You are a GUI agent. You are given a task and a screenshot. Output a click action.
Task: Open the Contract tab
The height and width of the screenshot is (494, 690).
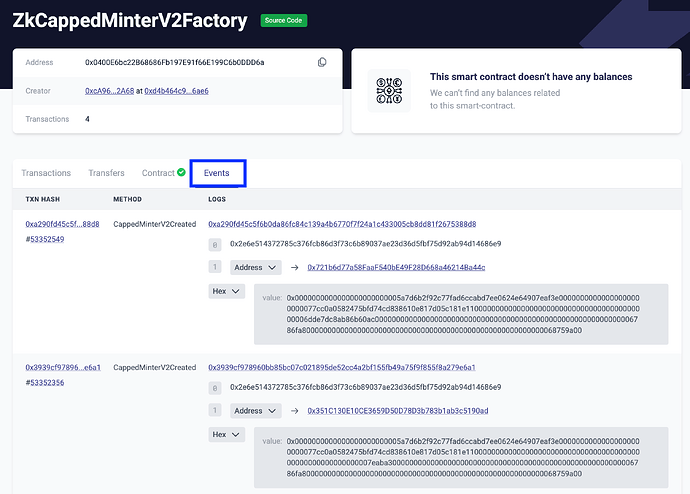pos(158,173)
